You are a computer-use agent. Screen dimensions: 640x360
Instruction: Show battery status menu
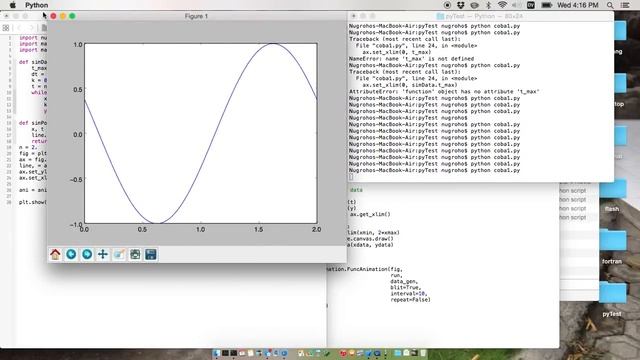tap(546, 5)
